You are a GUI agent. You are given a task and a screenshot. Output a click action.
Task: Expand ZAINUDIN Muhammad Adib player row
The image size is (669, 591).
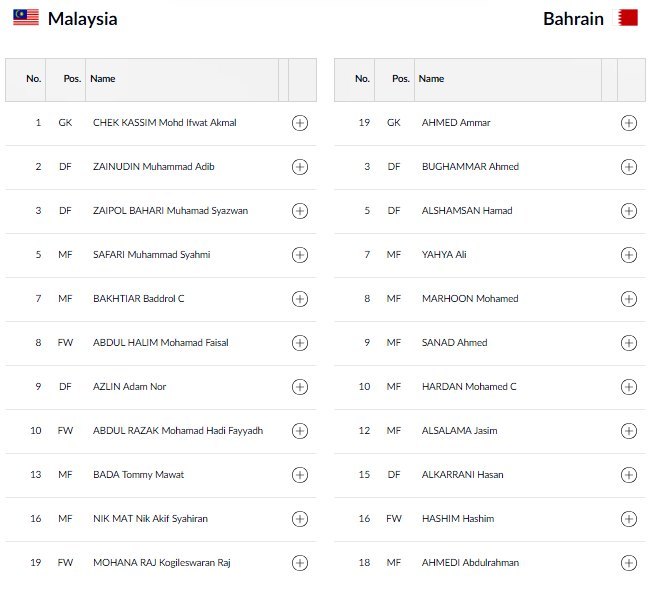coord(299,167)
